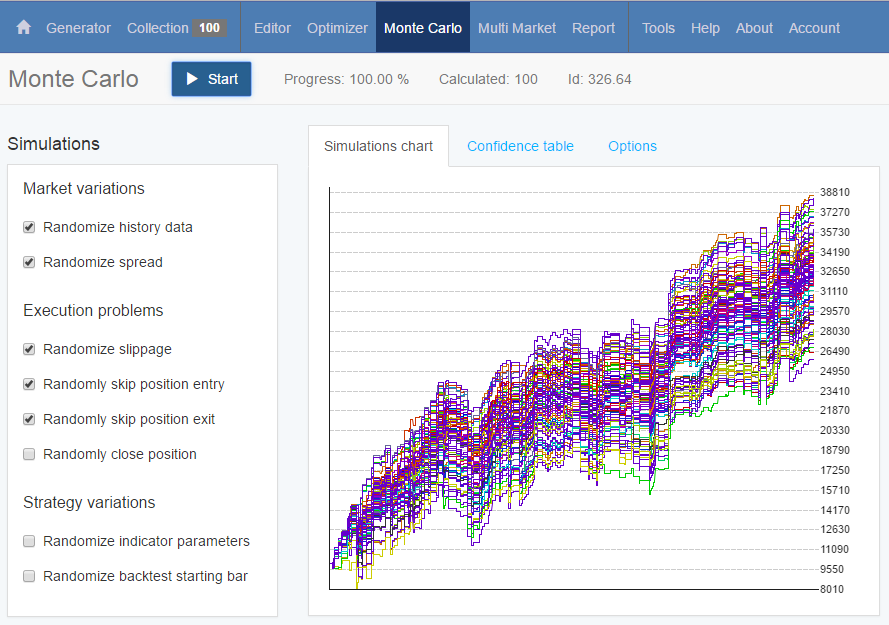889x625 pixels.
Task: Click the 35730 axis value
Action: point(835,232)
